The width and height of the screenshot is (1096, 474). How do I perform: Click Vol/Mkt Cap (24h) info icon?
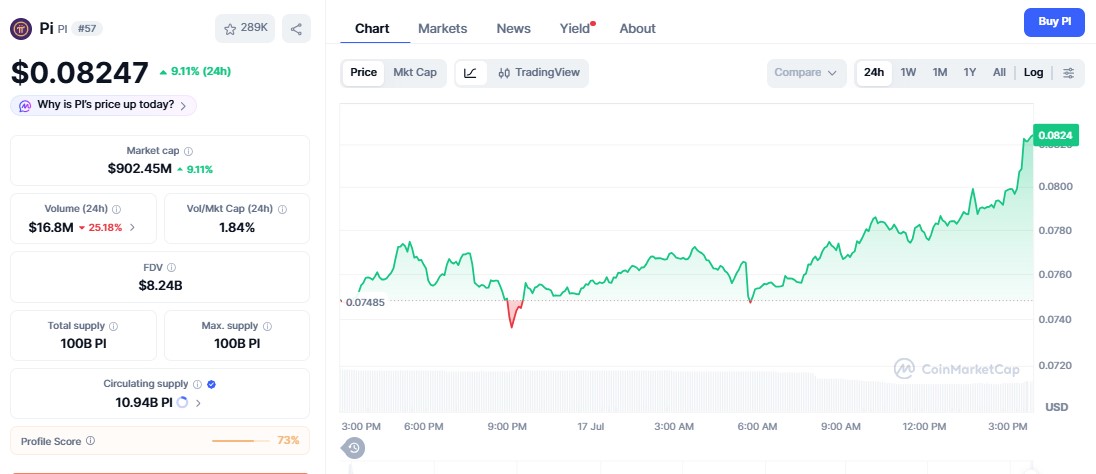[x=282, y=209]
